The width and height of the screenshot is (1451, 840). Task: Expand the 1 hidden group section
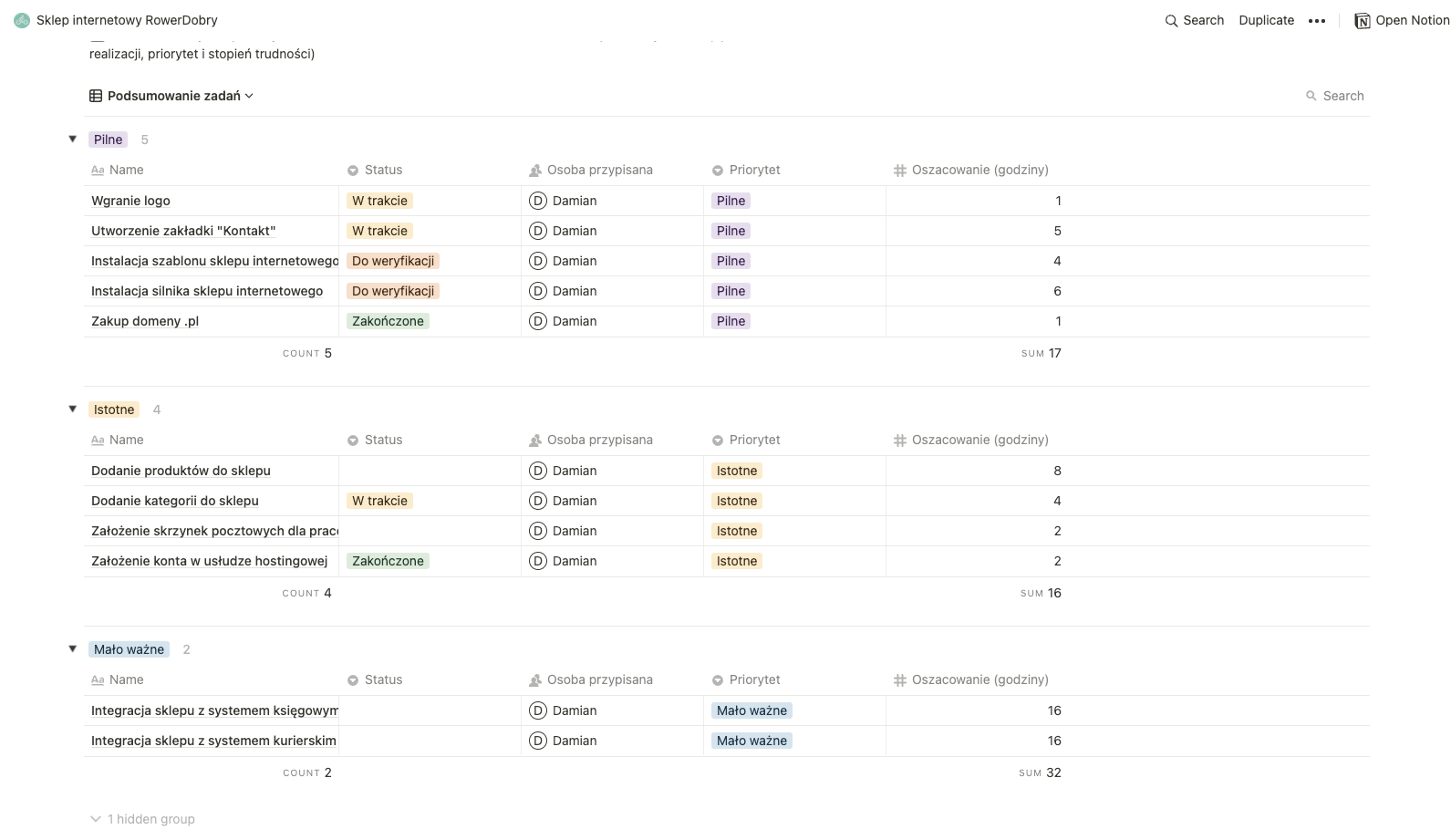click(x=142, y=819)
